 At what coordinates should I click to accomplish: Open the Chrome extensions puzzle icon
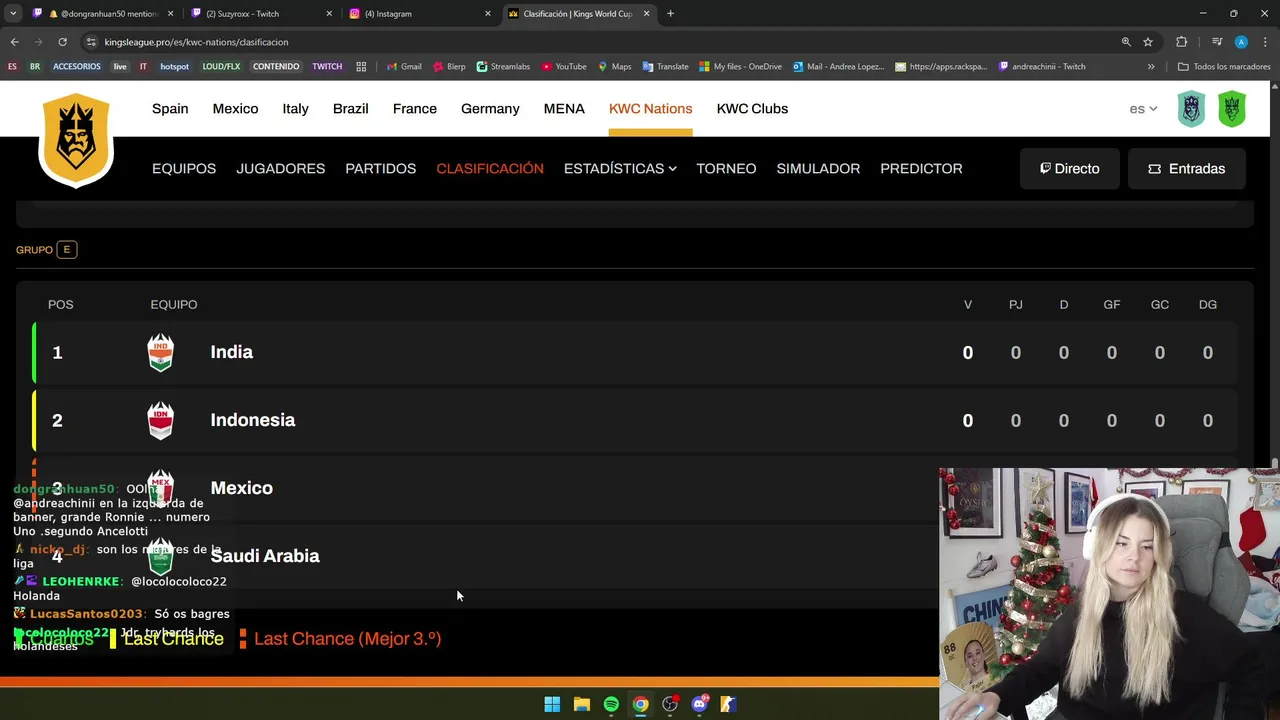1181,42
